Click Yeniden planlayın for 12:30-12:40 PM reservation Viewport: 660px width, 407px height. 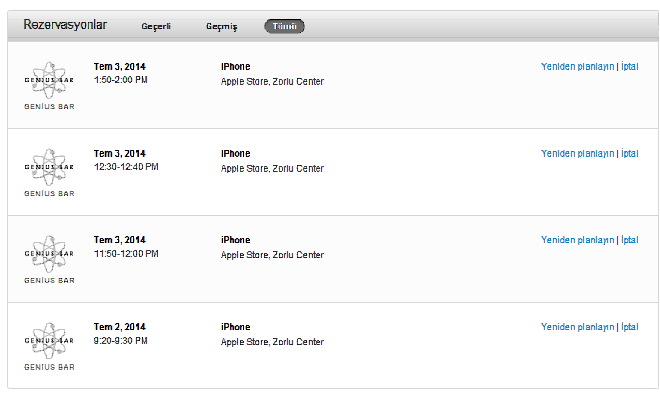click(x=578, y=154)
